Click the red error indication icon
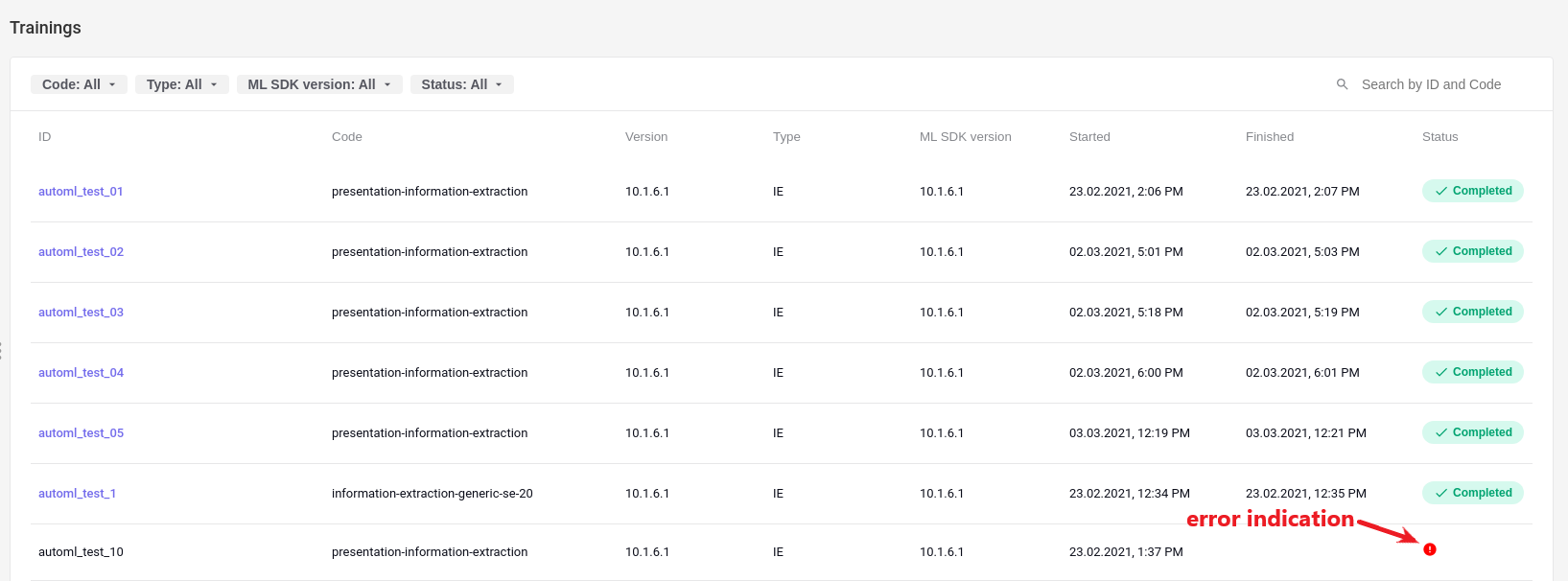1568x581 pixels. pyautogui.click(x=1430, y=549)
